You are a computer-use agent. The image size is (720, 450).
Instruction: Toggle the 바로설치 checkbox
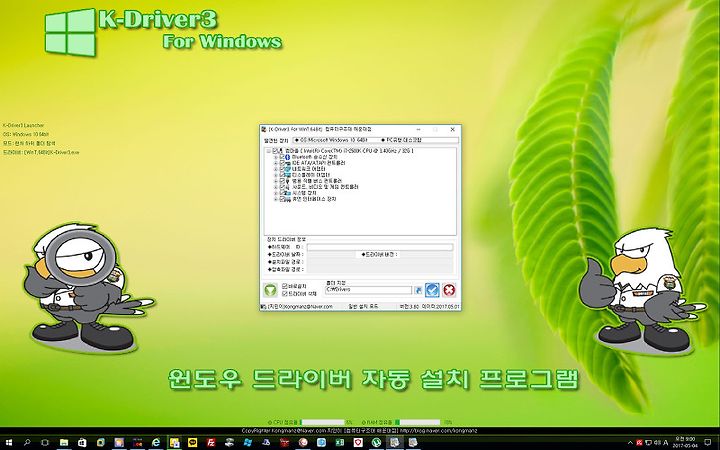pyautogui.click(x=285, y=286)
